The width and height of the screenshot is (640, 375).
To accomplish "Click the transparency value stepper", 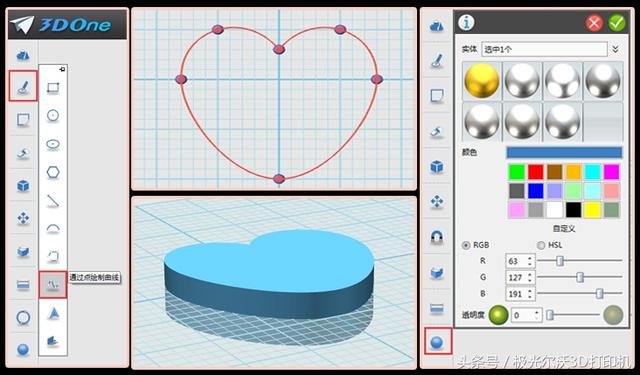I will pyautogui.click(x=537, y=315).
